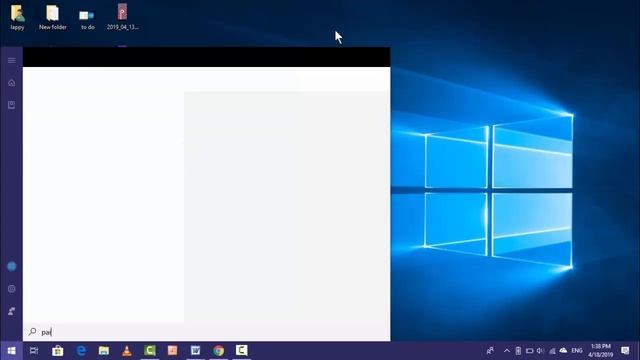The image size is (640, 360).
Task: Select the 'New folder' desktop icon
Action: (53, 17)
